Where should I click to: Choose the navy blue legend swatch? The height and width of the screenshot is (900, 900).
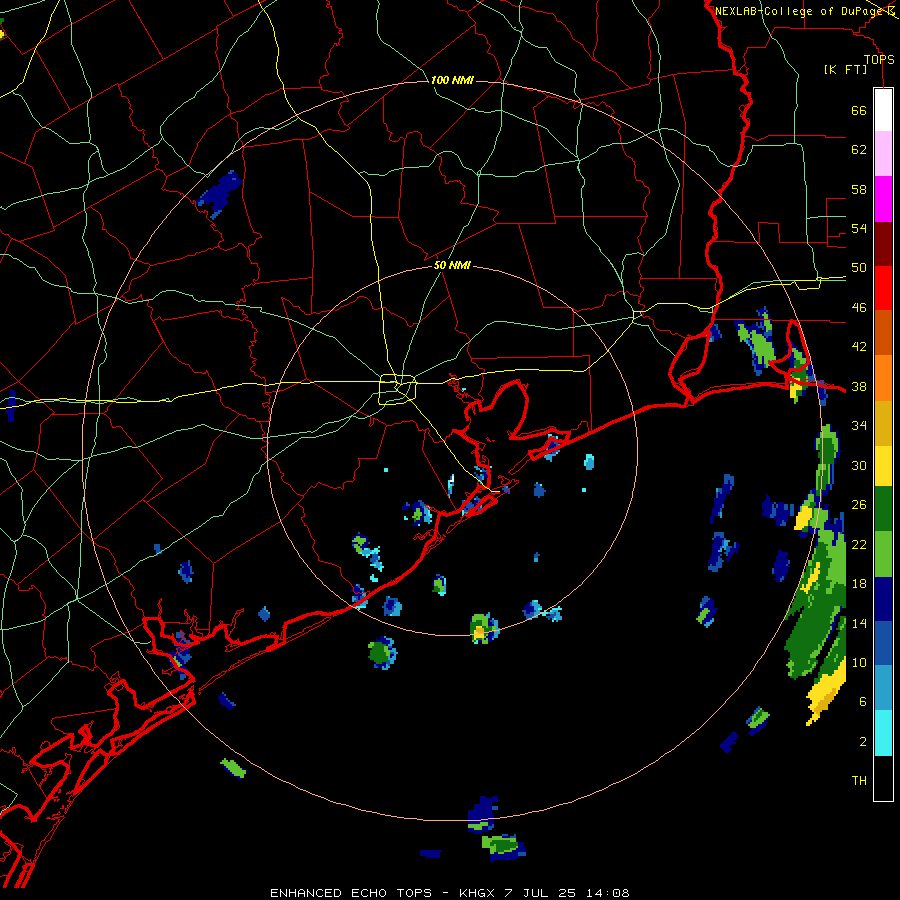click(x=883, y=599)
